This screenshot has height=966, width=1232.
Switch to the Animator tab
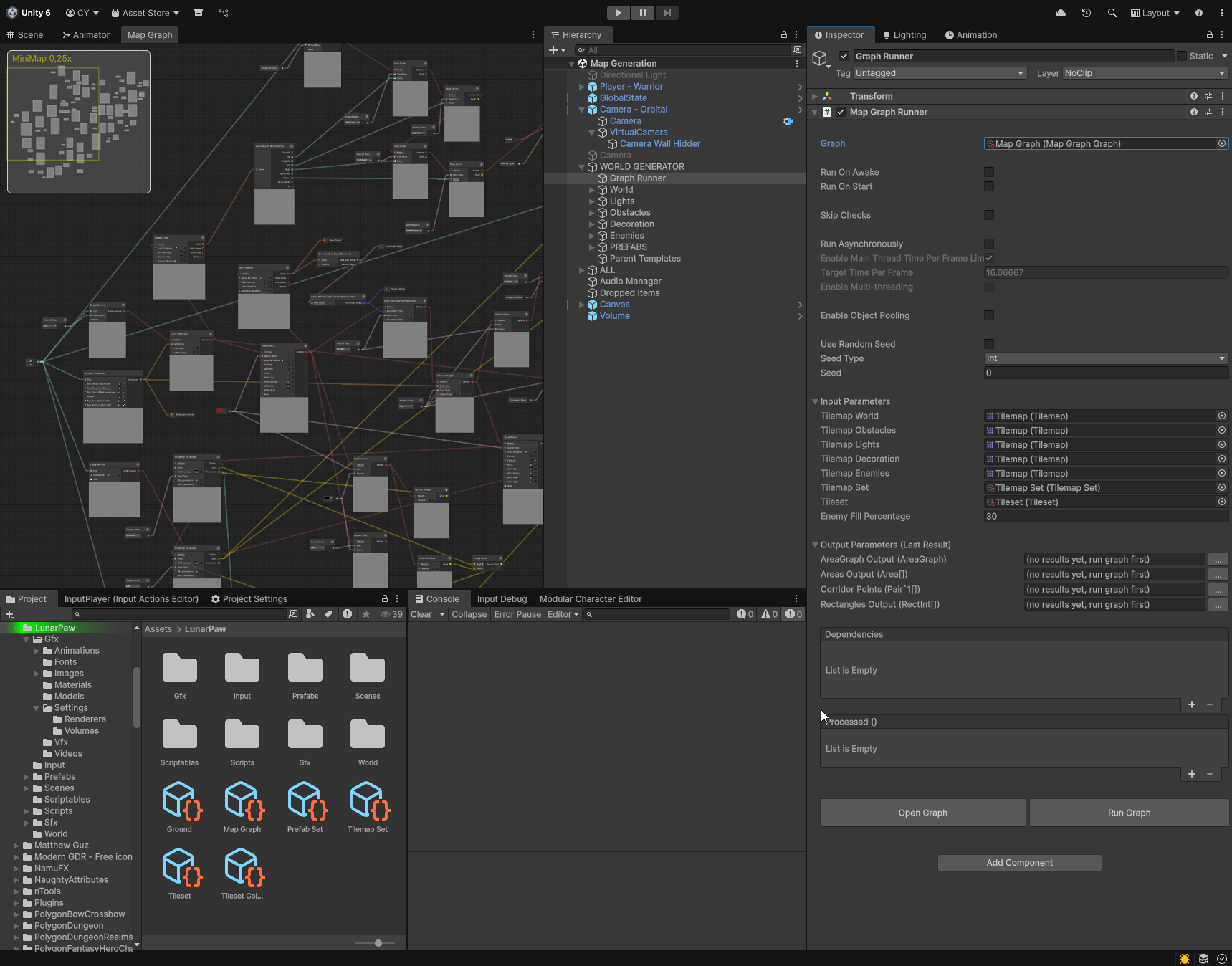click(85, 35)
